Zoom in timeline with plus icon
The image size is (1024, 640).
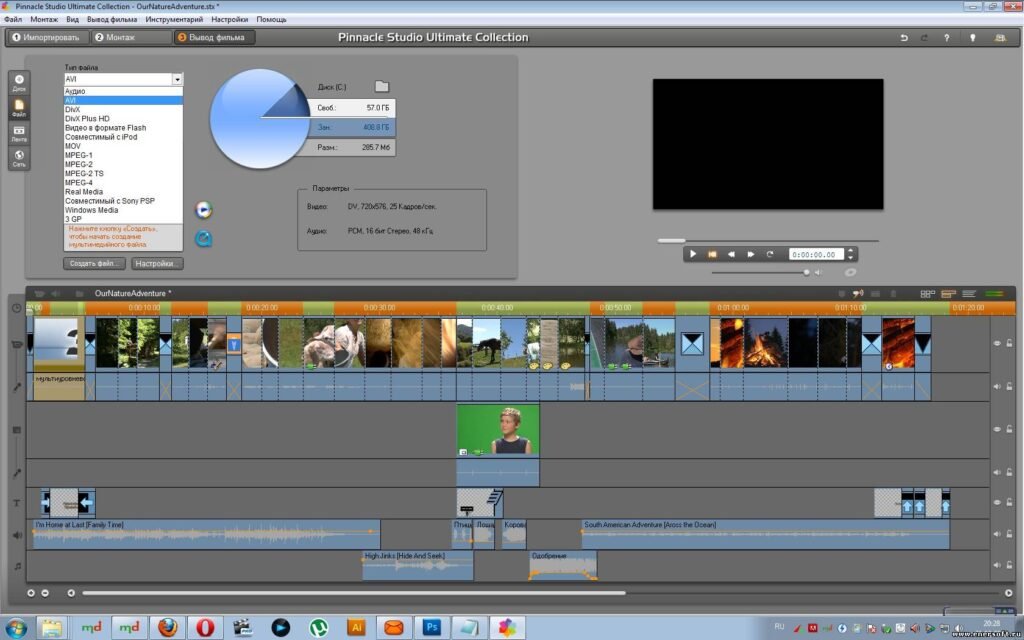31,593
